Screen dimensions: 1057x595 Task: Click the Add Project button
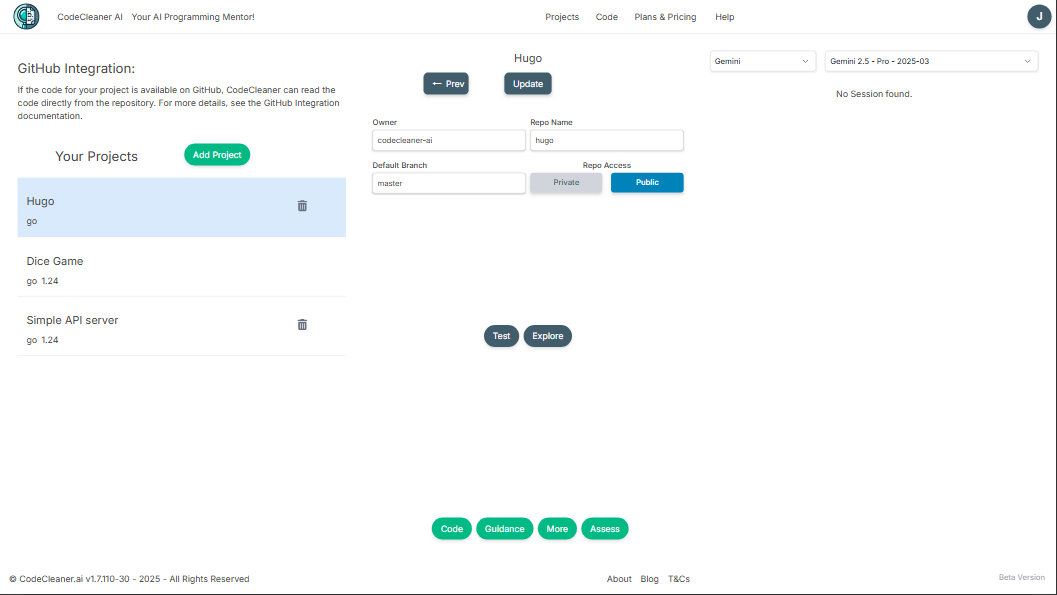click(x=217, y=155)
